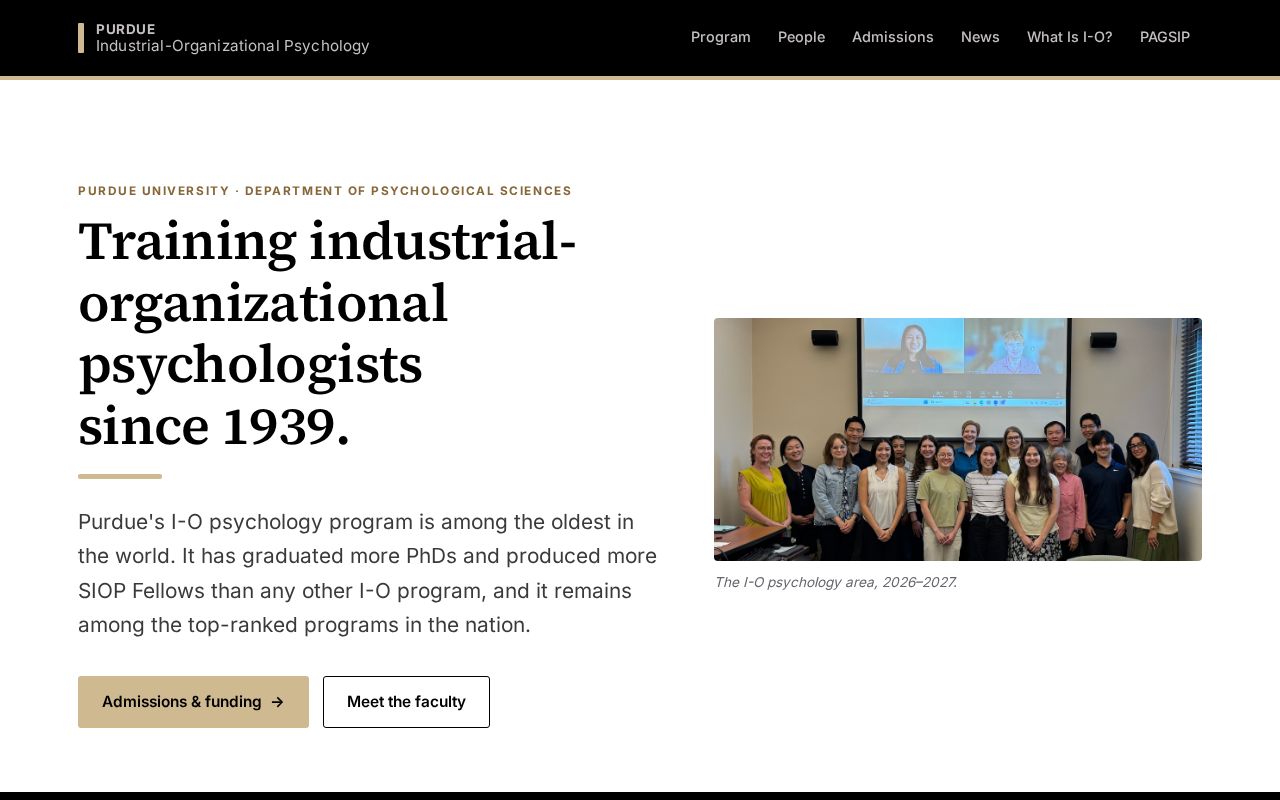Go to the People page
Image resolution: width=1280 pixels, height=800 pixels.
(801, 37)
